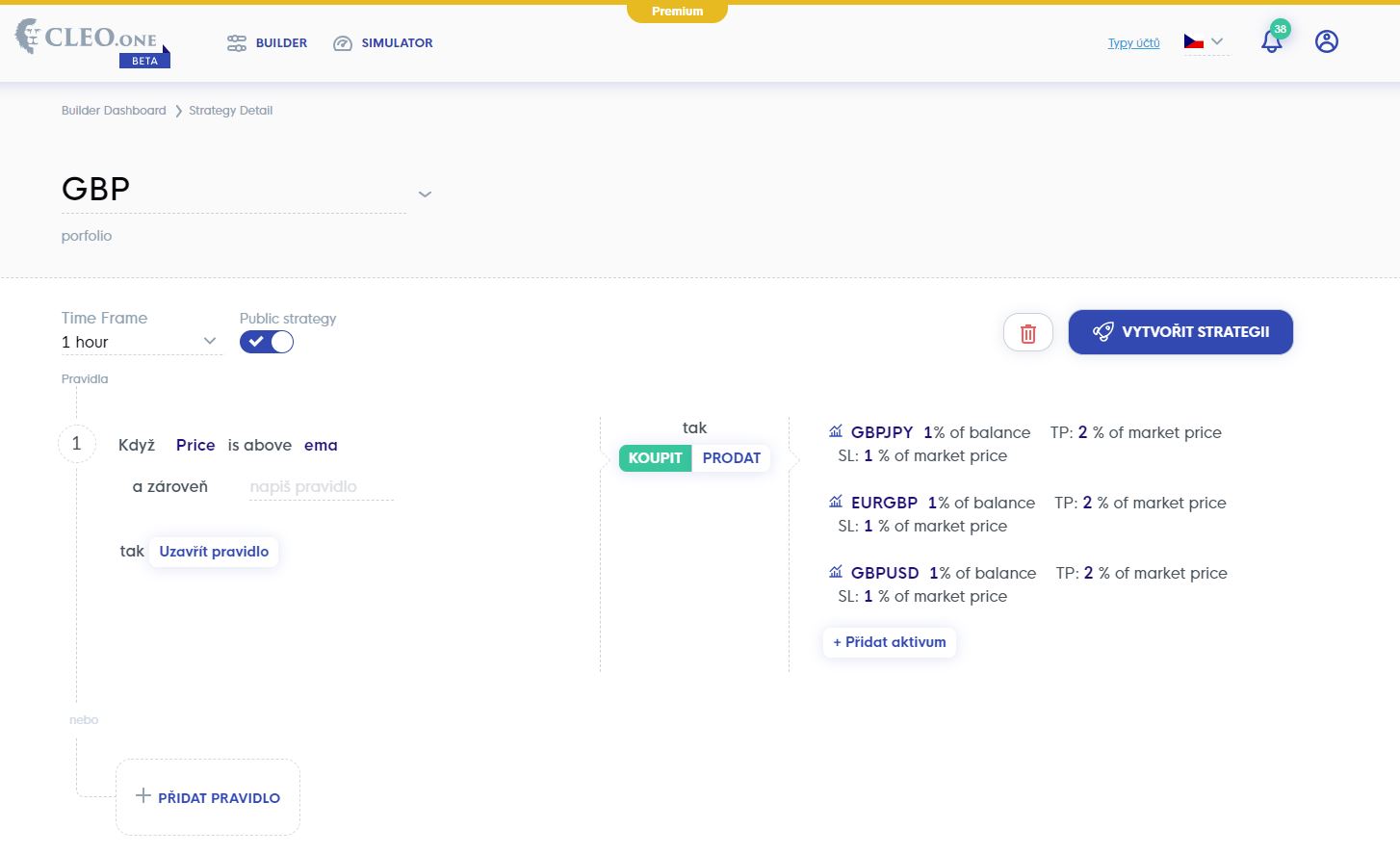Click the chart icon beside EURGBP

pos(836,502)
